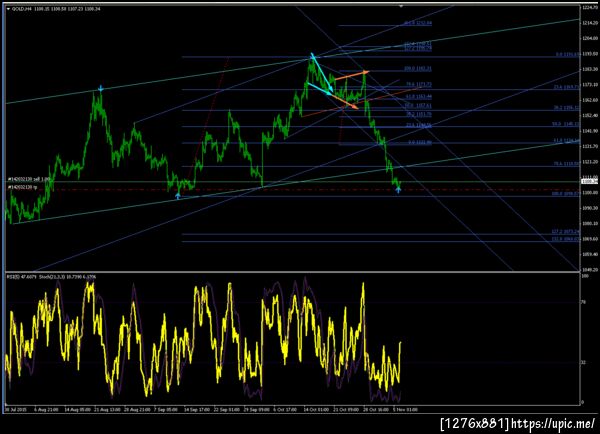Click the 1204.00 price scale label
The height and width of the screenshot is (434, 600).
coord(590,38)
